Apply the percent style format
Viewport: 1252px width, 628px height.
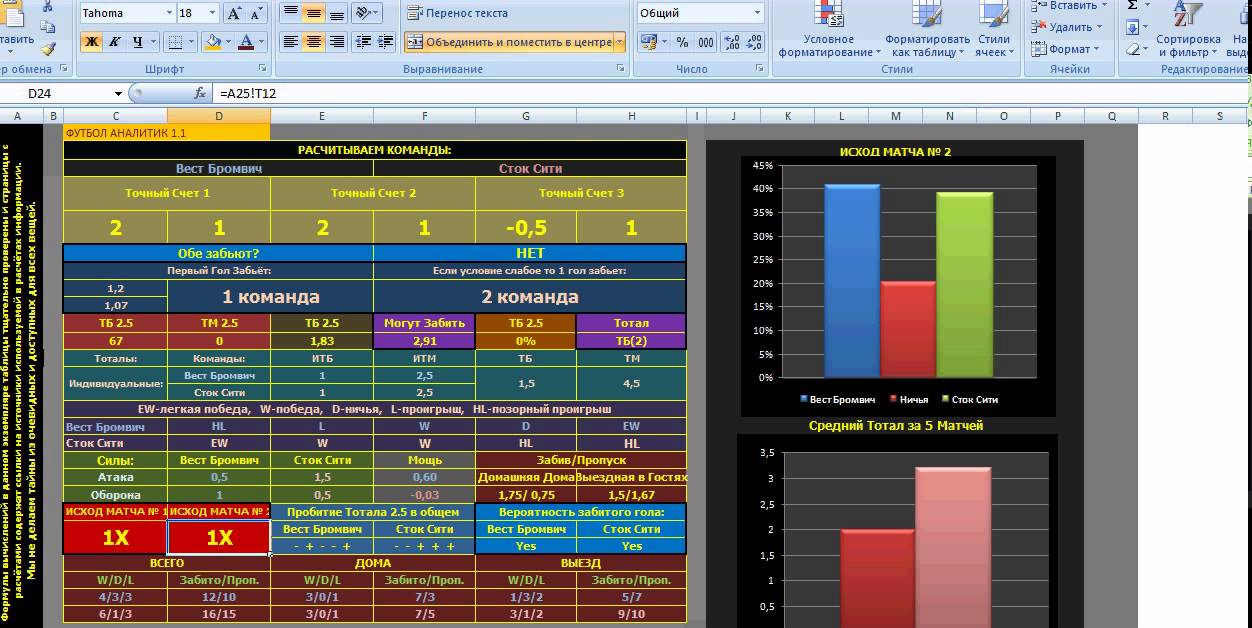(x=682, y=42)
